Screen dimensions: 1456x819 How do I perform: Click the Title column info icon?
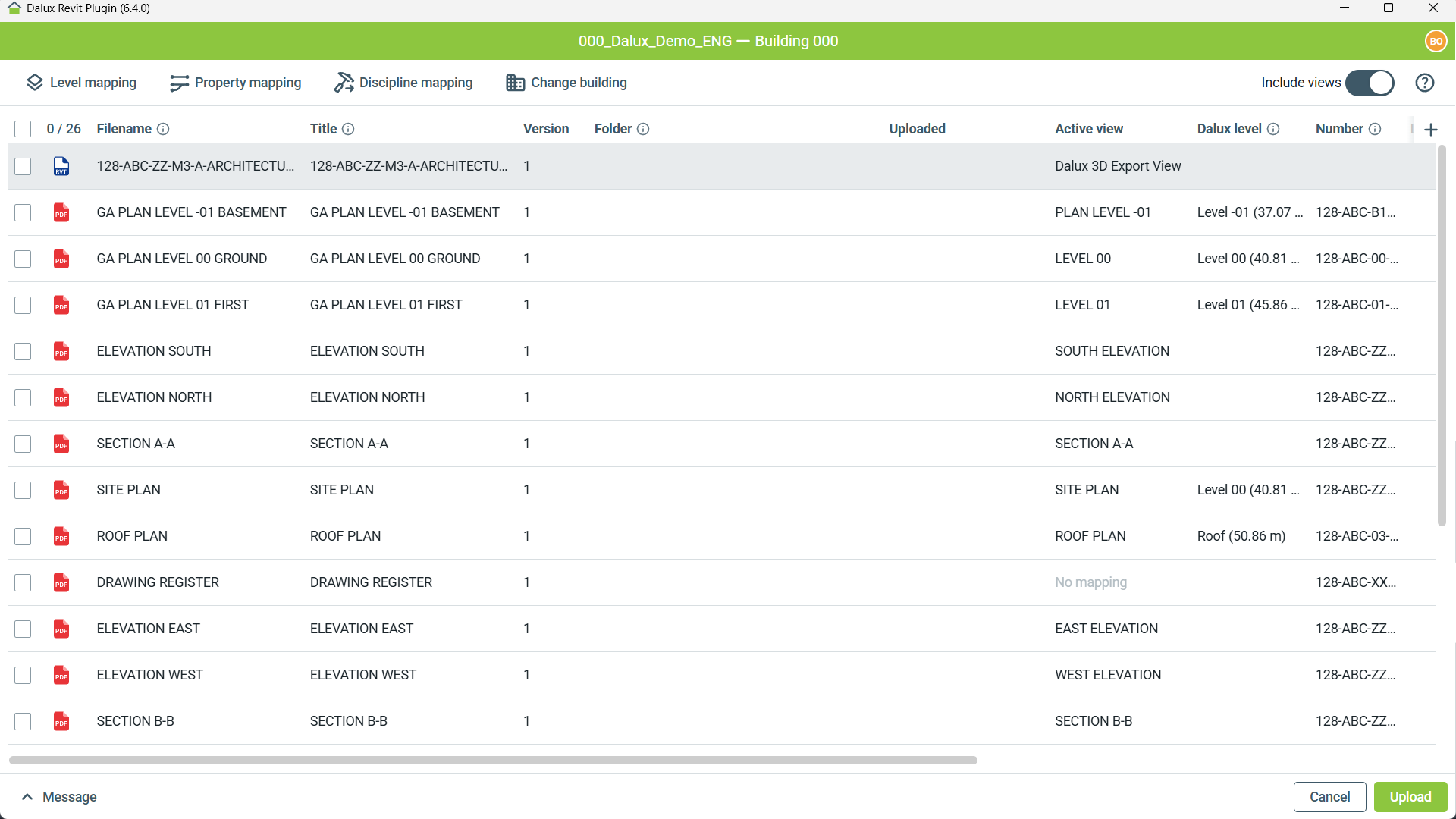point(348,129)
